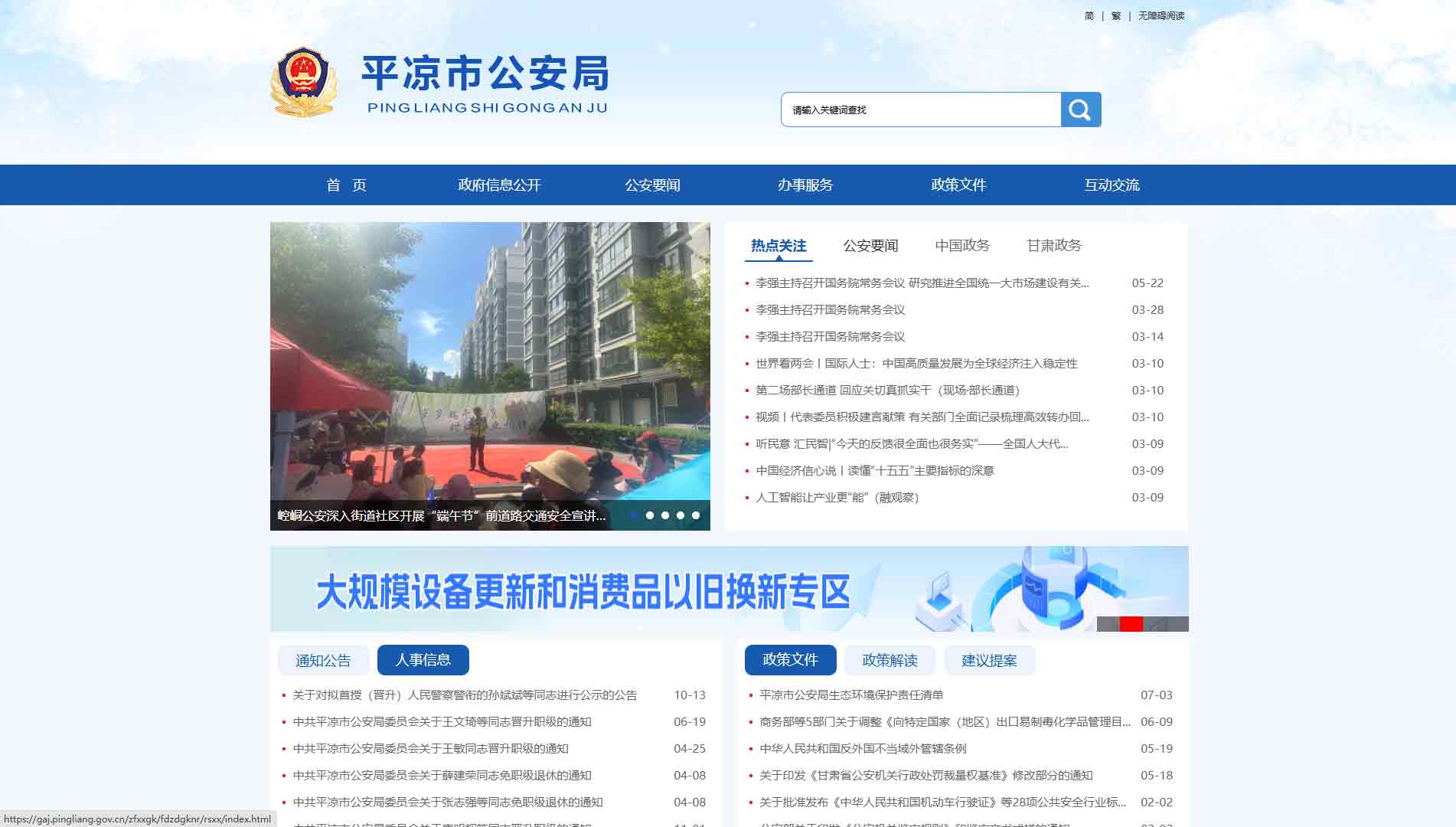The width and height of the screenshot is (1456, 827).
Task: Open 政策文件 in the blue navigation bar
Action: click(958, 185)
